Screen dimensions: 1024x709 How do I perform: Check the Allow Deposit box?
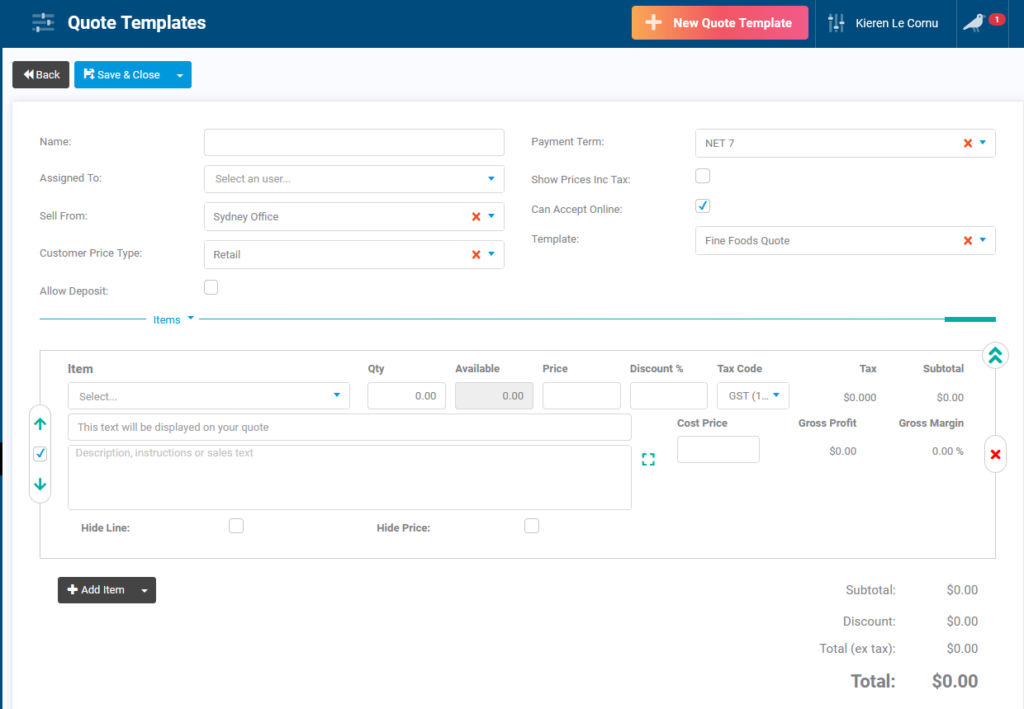click(x=210, y=286)
